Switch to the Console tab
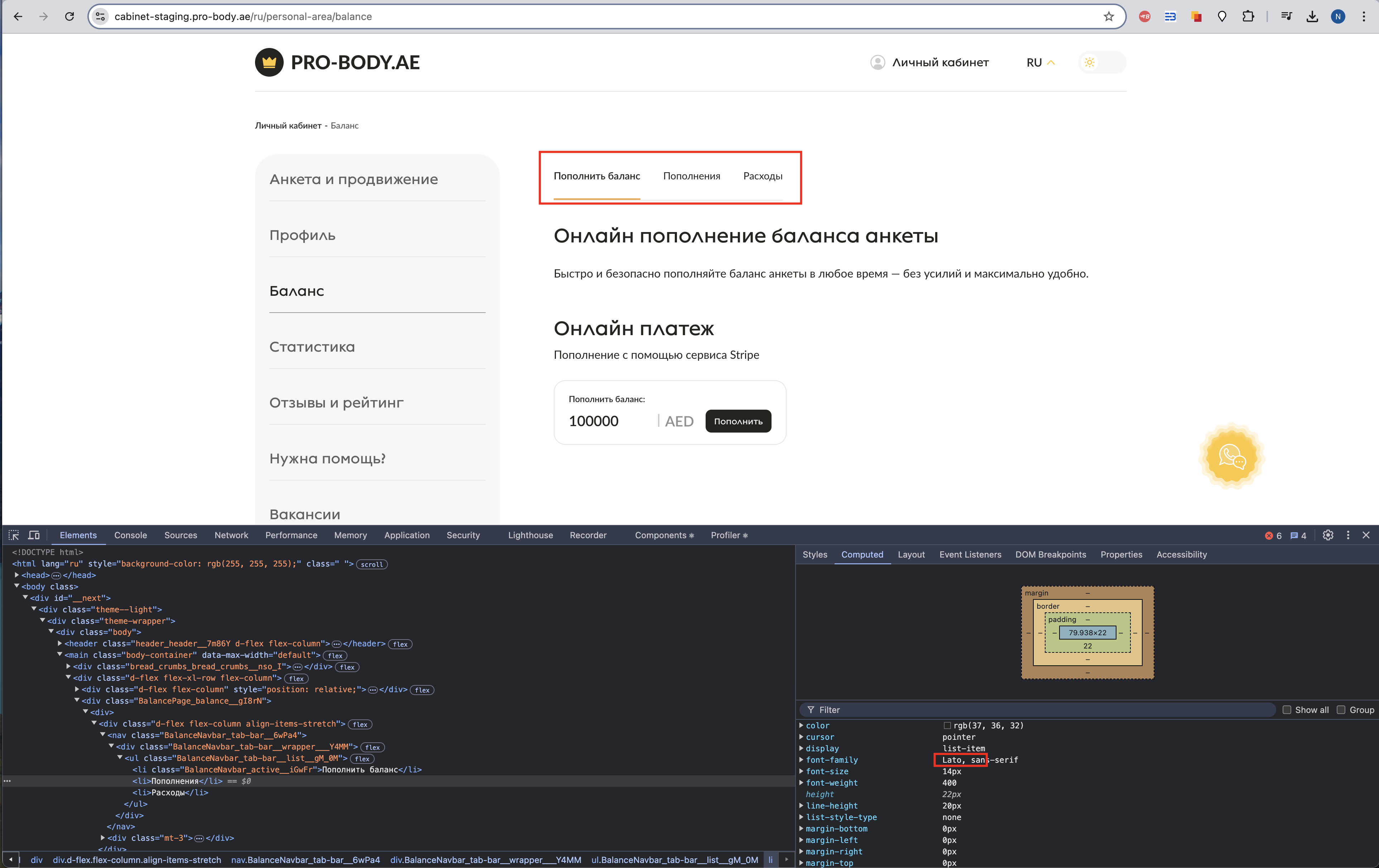This screenshot has height=868, width=1379. click(131, 535)
